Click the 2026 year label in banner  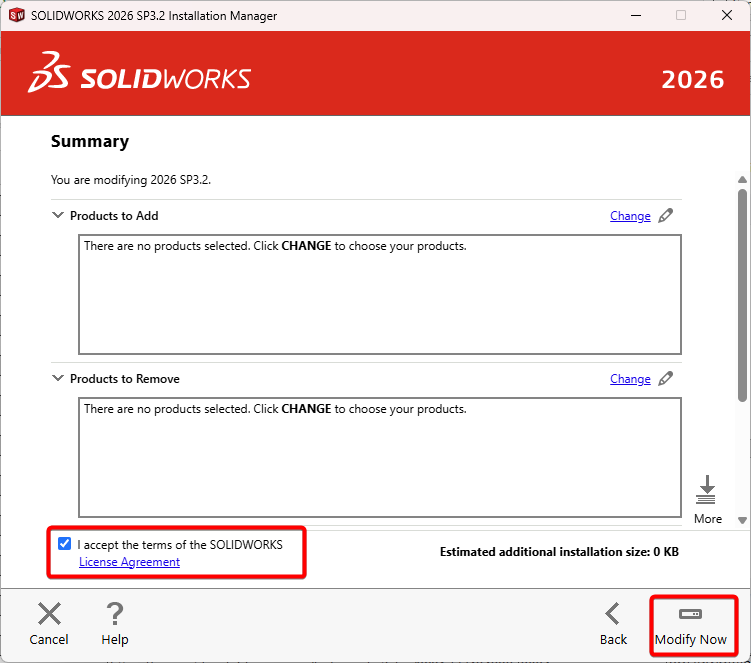(x=693, y=80)
